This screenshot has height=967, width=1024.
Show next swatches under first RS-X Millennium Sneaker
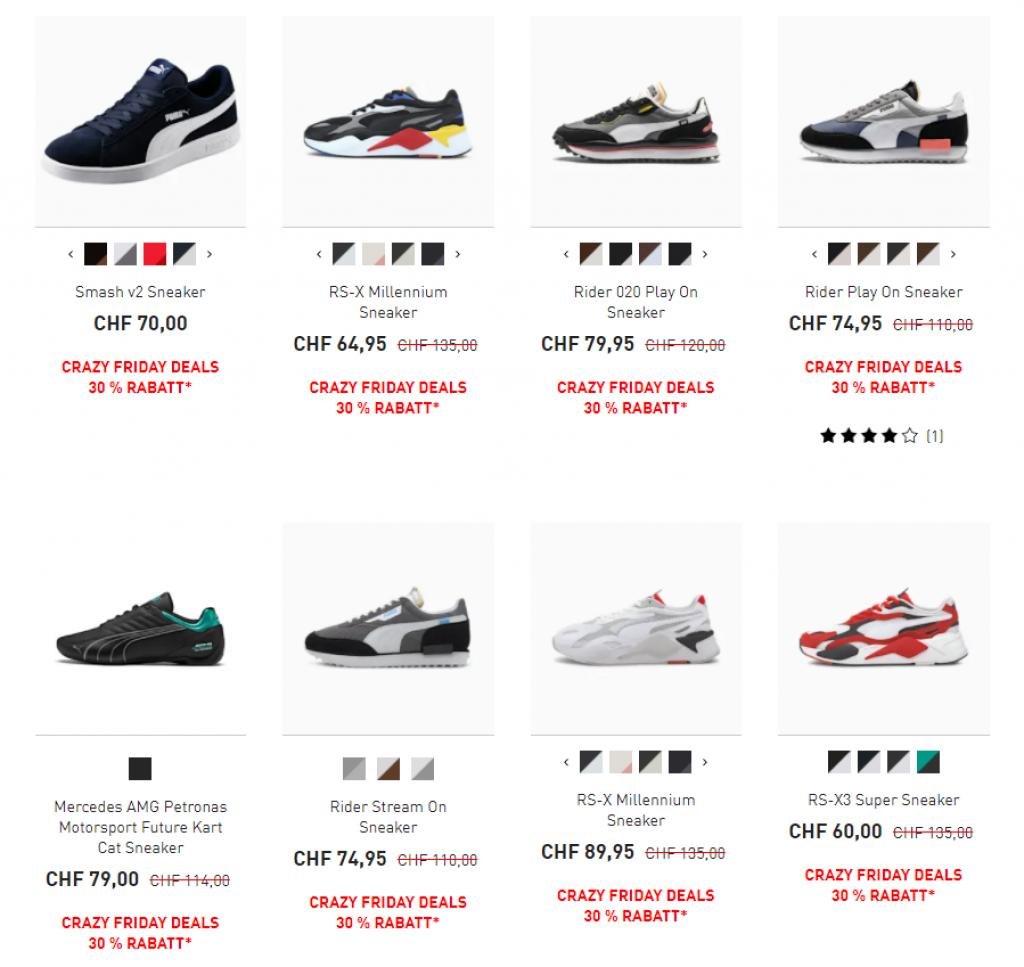(458, 254)
